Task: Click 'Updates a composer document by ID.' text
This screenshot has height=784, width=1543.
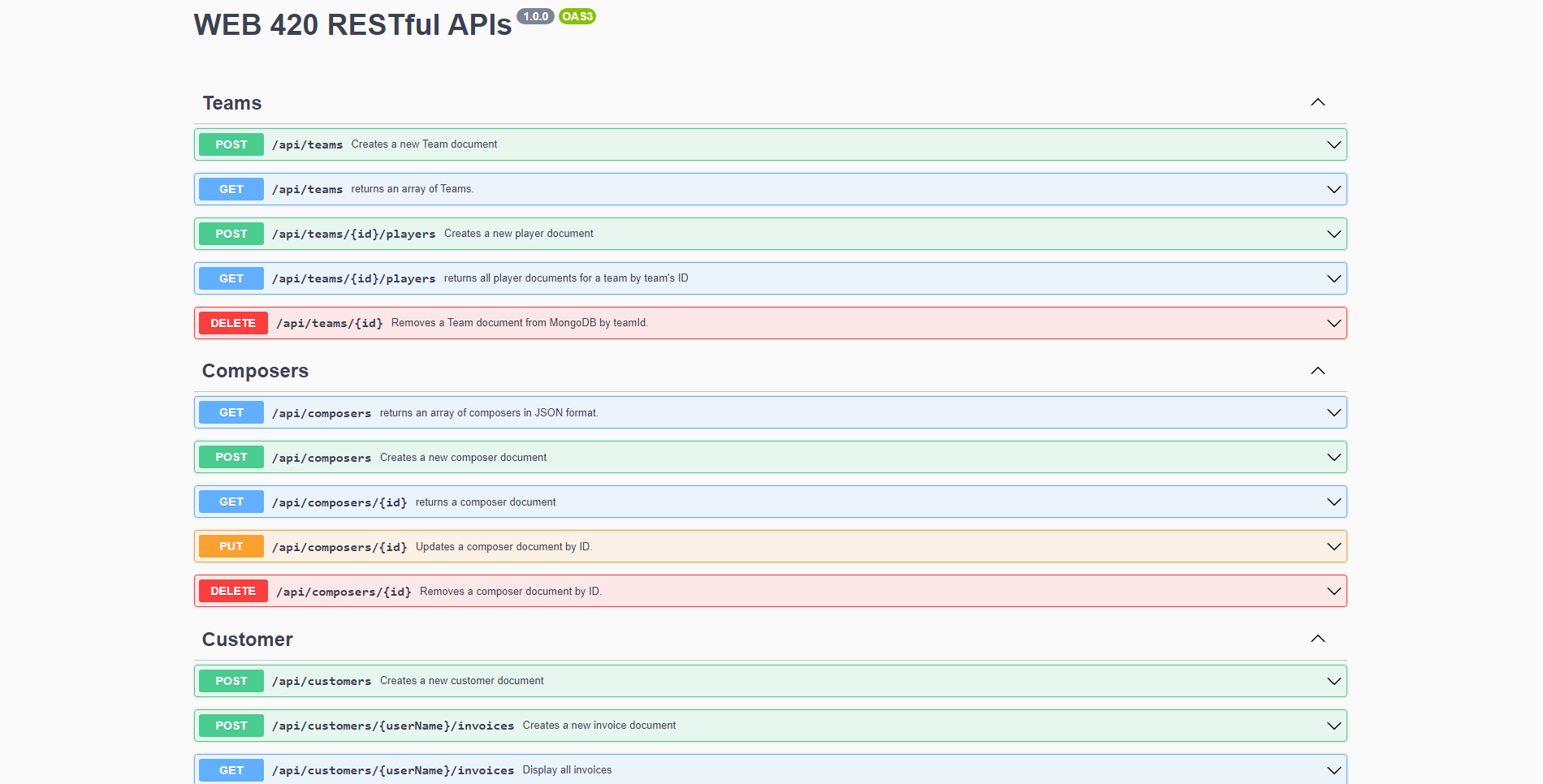Action: click(x=504, y=547)
